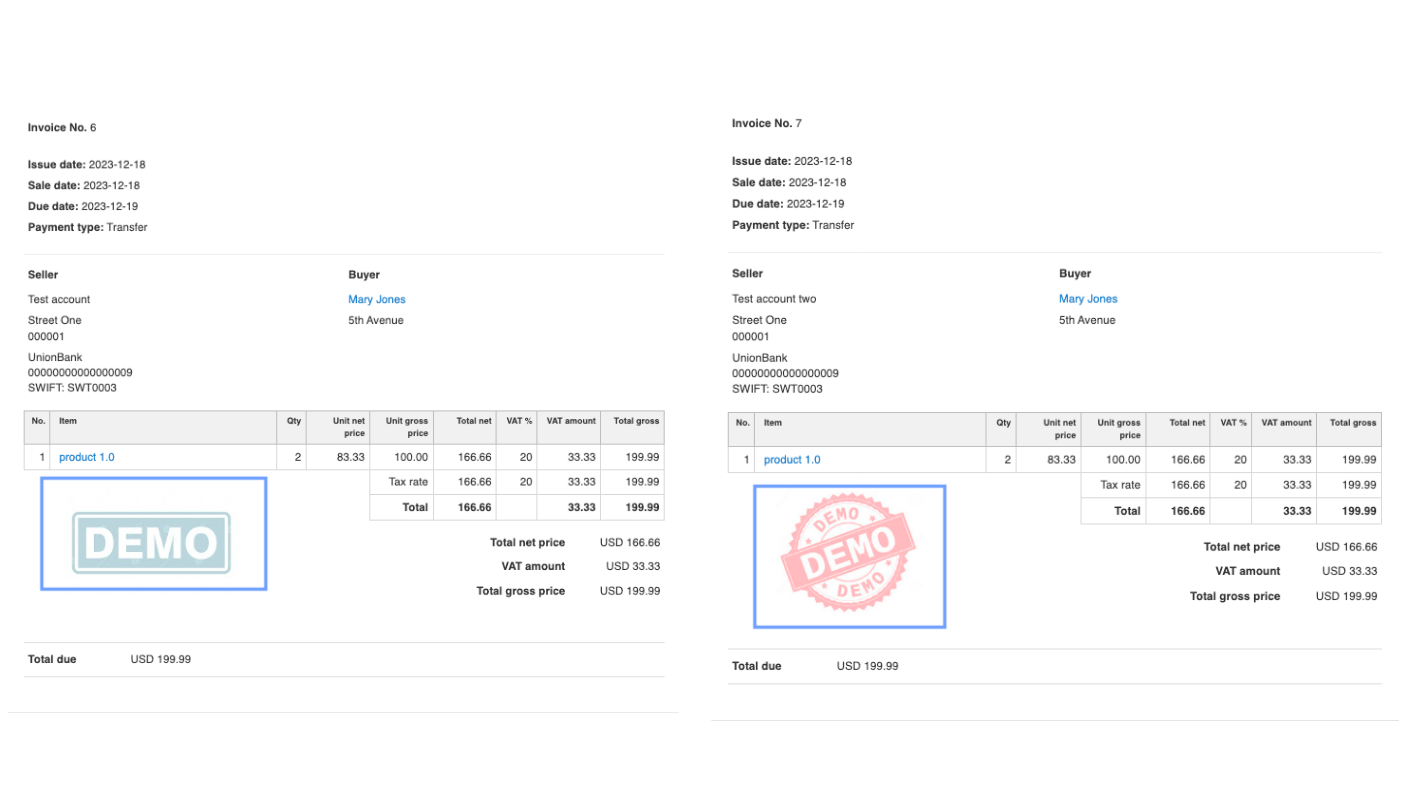This screenshot has height=804, width=1409.
Task: Click 'SWIFT: SWT0003' in invoice No. 7
Action: 777,389
